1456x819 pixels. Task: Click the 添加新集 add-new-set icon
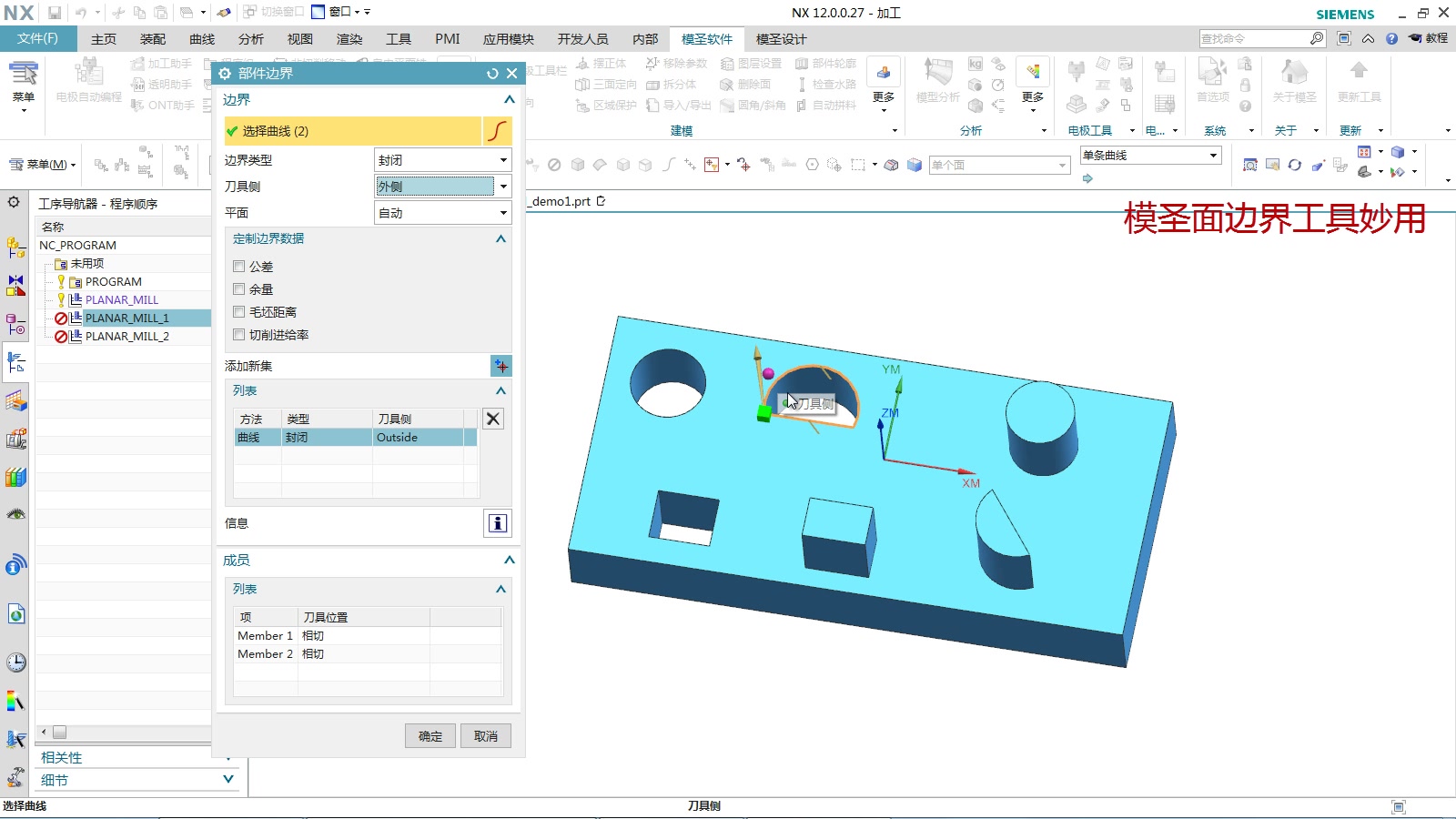click(x=500, y=366)
